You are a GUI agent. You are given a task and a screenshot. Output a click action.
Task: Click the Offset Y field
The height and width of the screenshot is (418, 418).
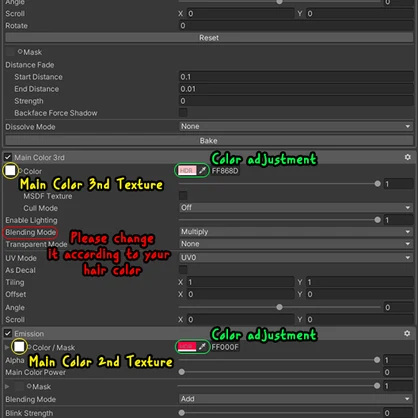(360, 294)
